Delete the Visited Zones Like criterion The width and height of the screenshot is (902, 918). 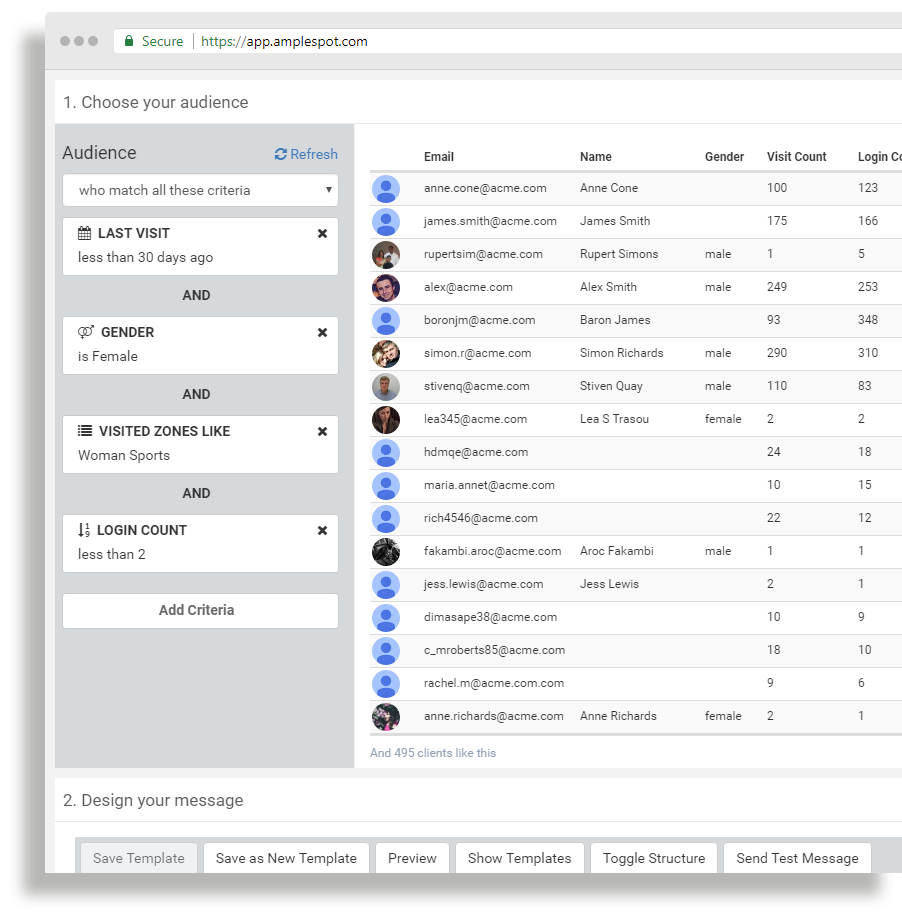(x=322, y=431)
